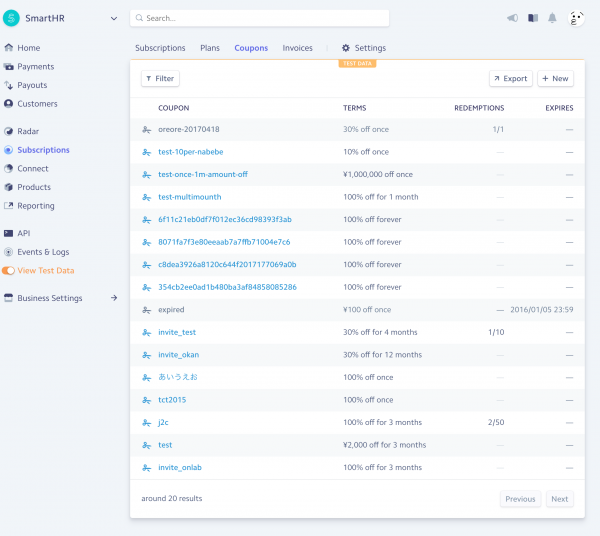Open coupon tct2015
This screenshot has width=600, height=536.
(x=172, y=400)
